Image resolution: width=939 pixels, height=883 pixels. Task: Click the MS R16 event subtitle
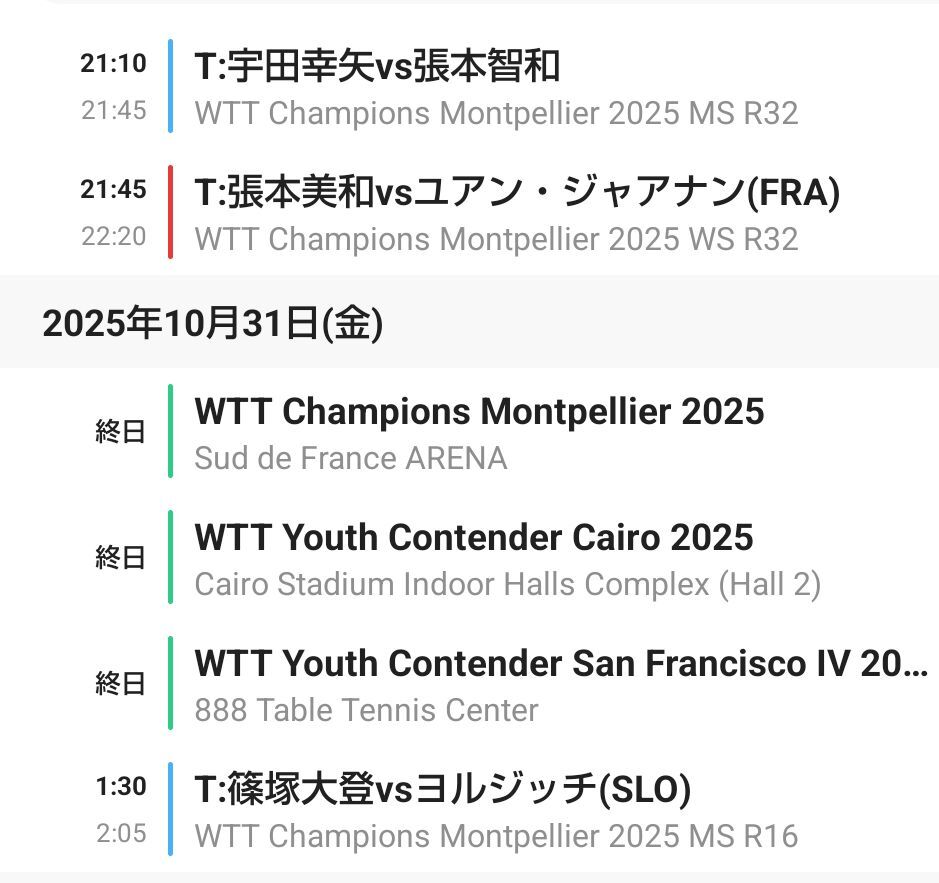pyautogui.click(x=496, y=836)
